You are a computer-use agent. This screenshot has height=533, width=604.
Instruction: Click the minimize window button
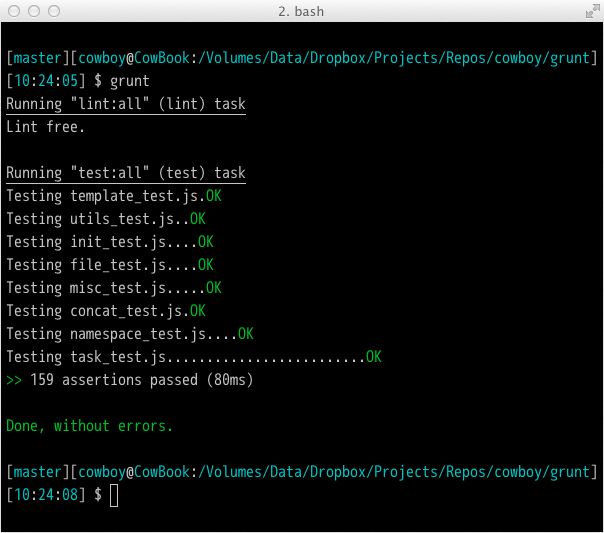(34, 11)
